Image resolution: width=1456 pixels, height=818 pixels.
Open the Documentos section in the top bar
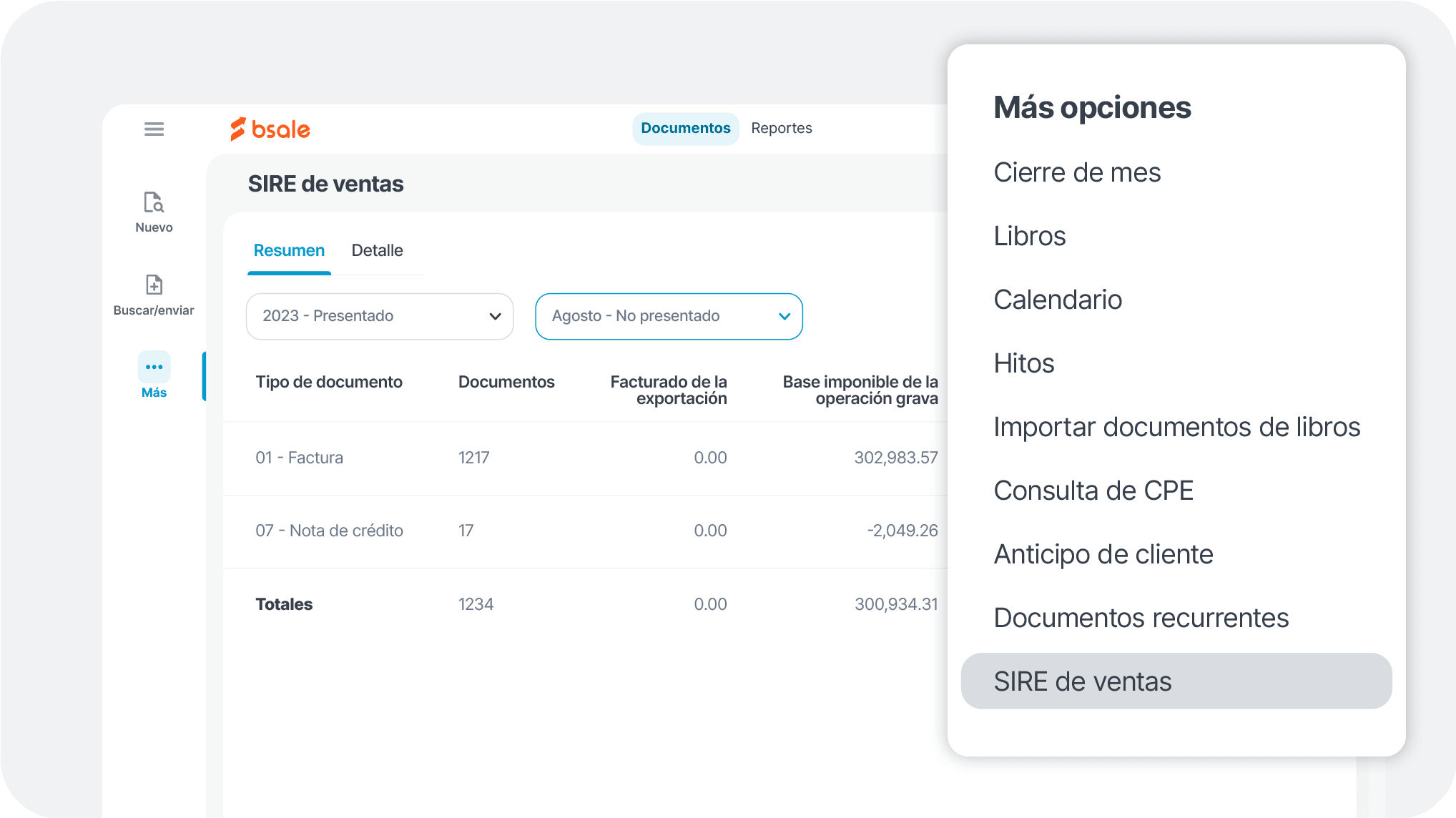(684, 128)
